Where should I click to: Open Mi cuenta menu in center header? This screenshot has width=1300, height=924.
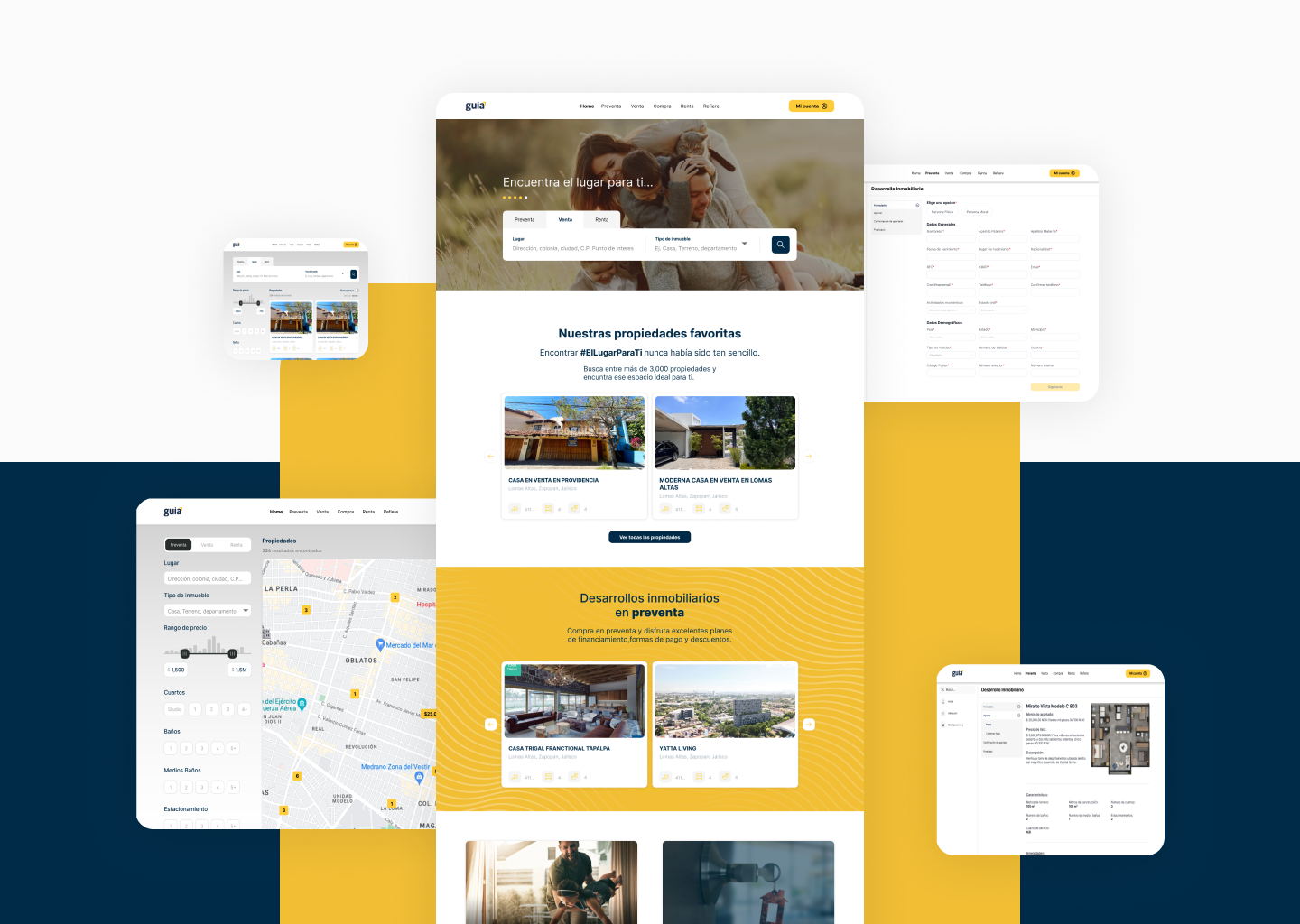[x=811, y=106]
